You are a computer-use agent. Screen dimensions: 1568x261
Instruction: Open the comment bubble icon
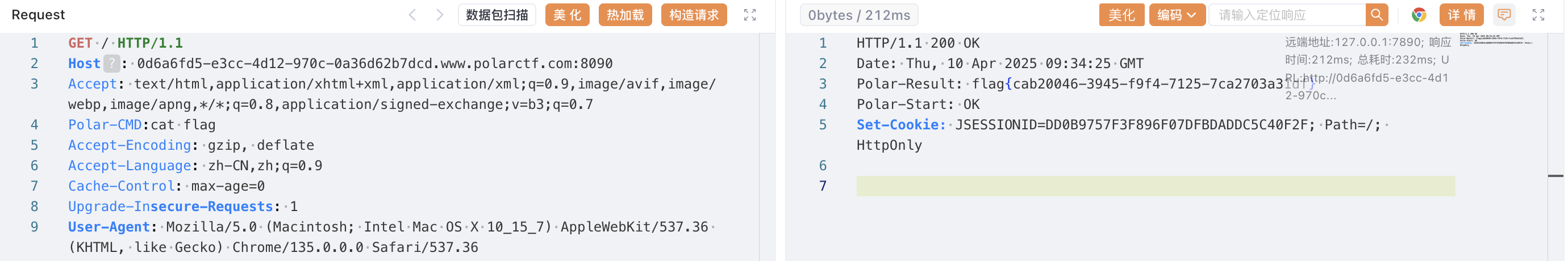1504,15
